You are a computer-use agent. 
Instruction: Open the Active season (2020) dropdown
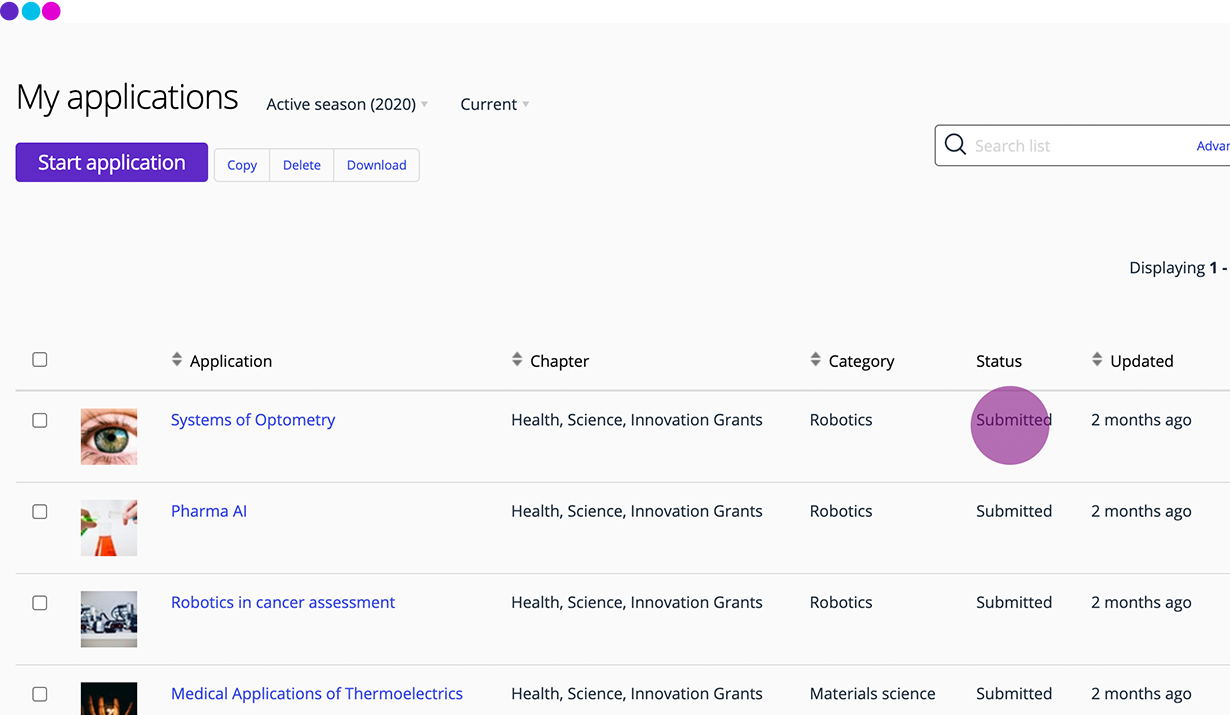(346, 104)
